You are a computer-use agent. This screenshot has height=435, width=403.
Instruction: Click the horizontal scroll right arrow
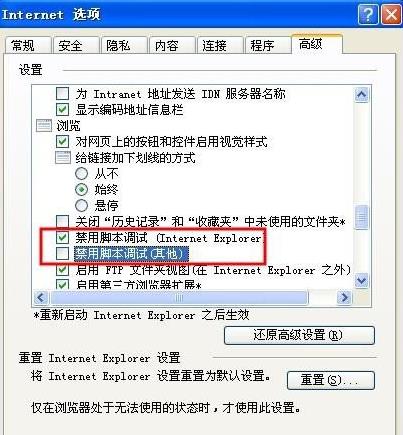344,297
